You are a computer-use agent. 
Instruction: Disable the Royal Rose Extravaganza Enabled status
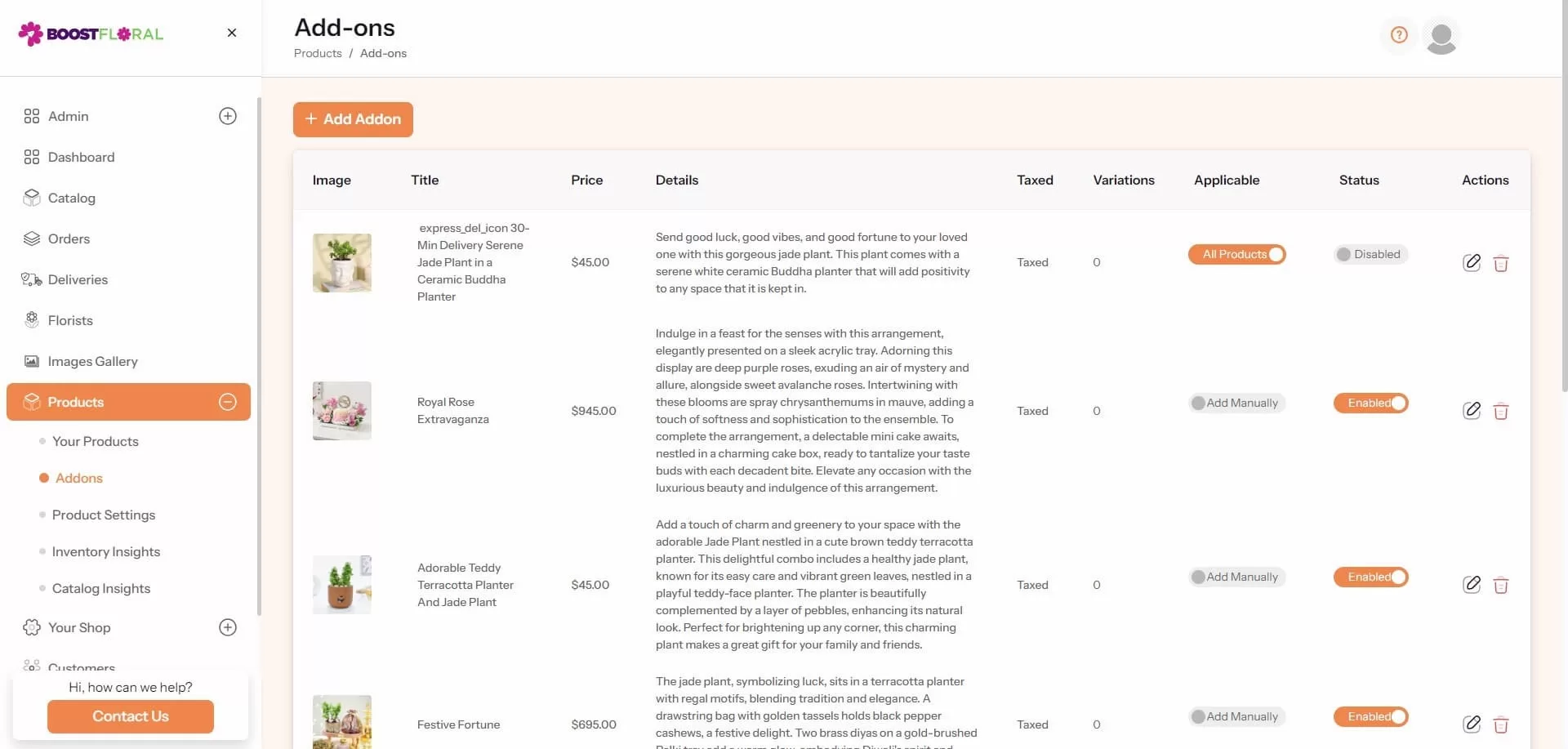pyautogui.click(x=1370, y=403)
